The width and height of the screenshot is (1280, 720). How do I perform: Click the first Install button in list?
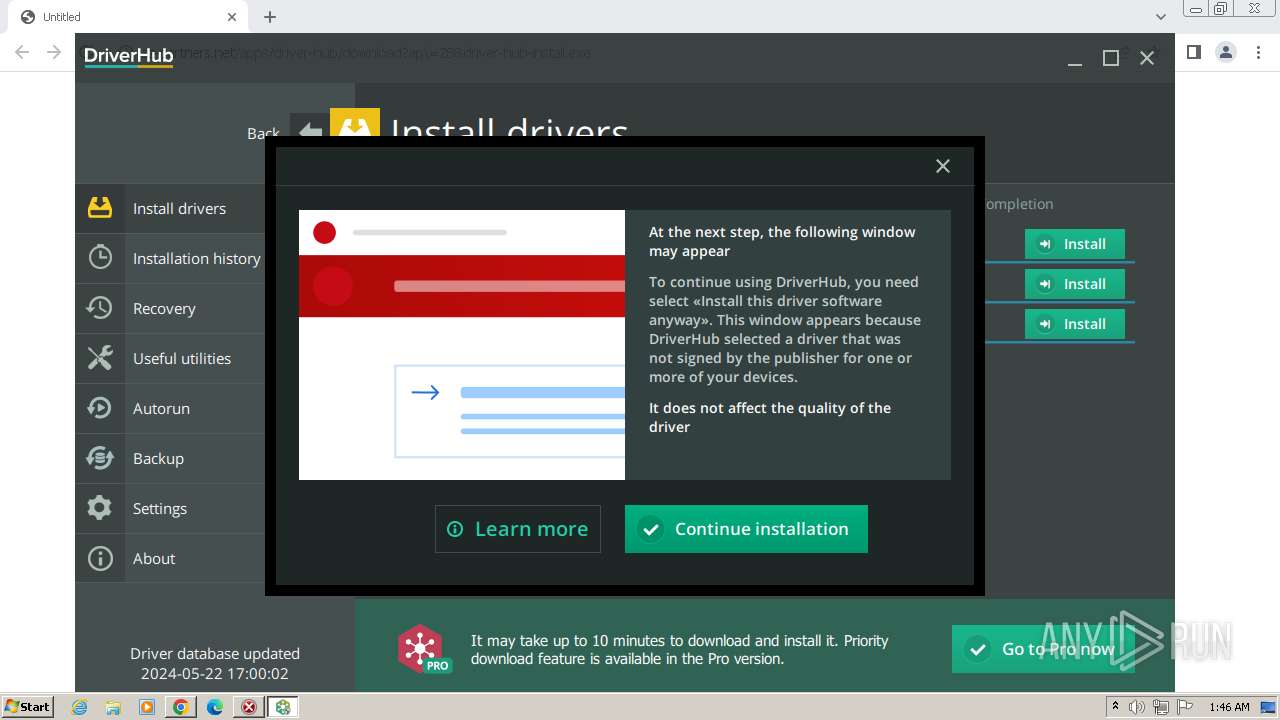pyautogui.click(x=1074, y=244)
